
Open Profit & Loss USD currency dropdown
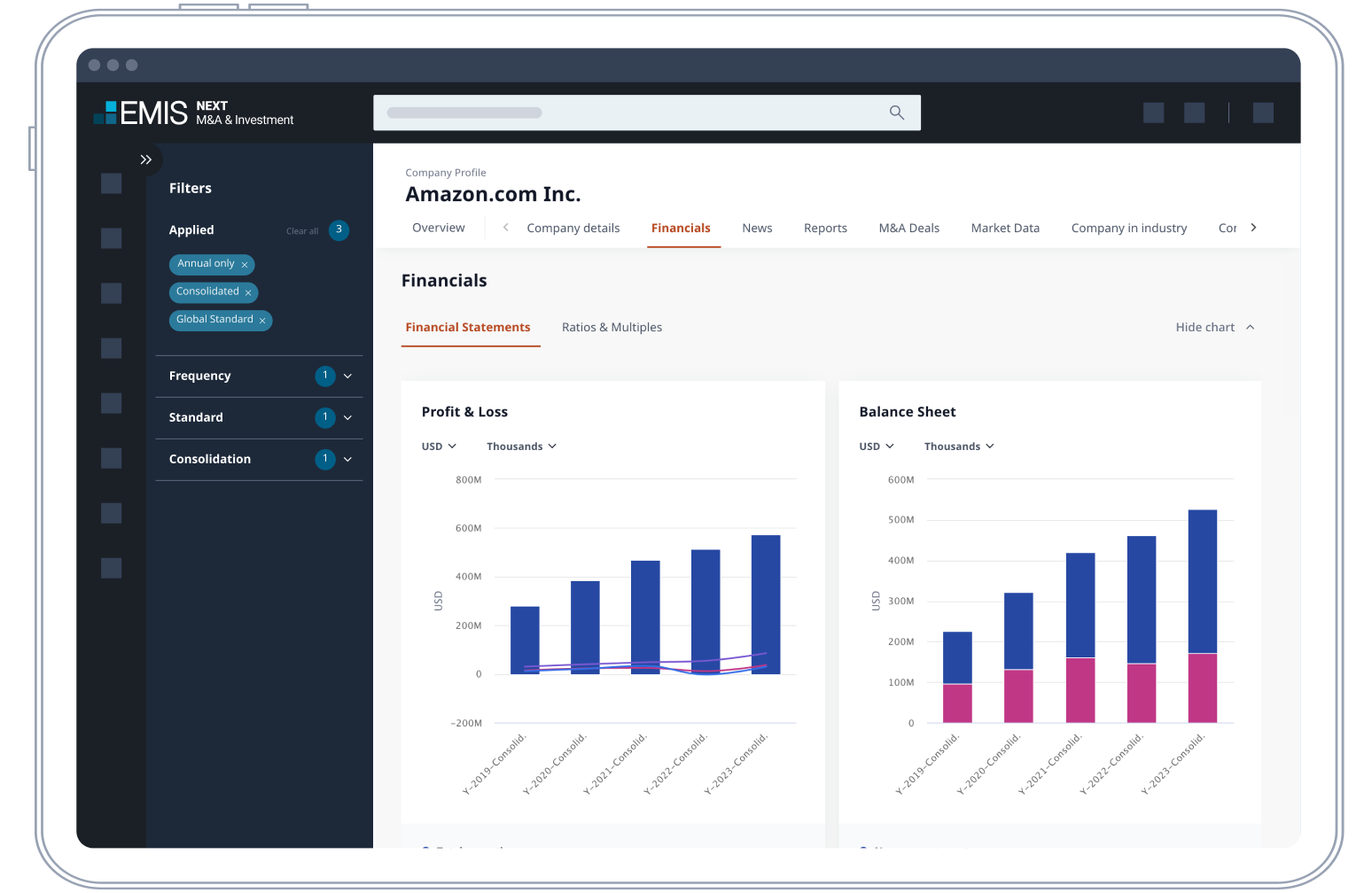click(x=439, y=446)
